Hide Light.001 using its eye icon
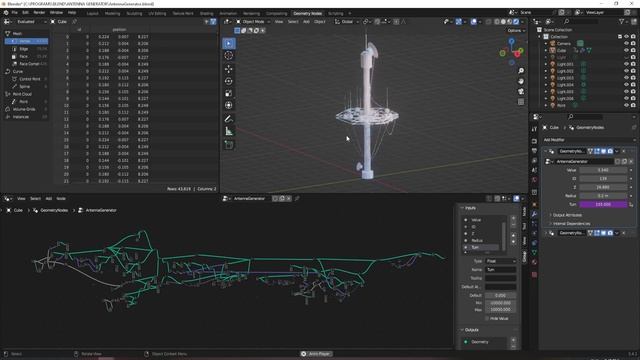The height and width of the screenshot is (360, 640). pos(626,64)
